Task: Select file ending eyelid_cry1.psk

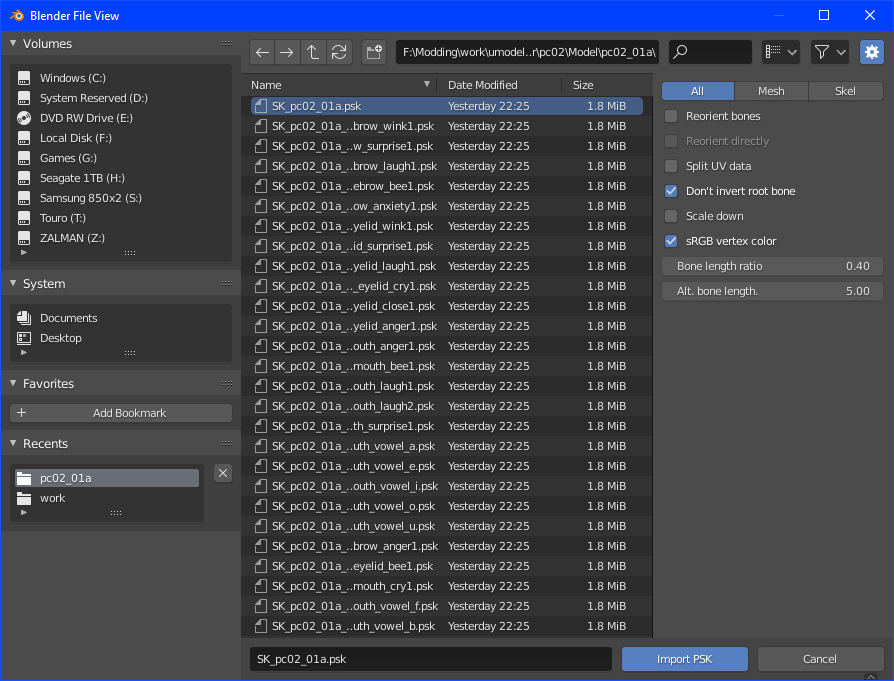Action: pos(447,286)
